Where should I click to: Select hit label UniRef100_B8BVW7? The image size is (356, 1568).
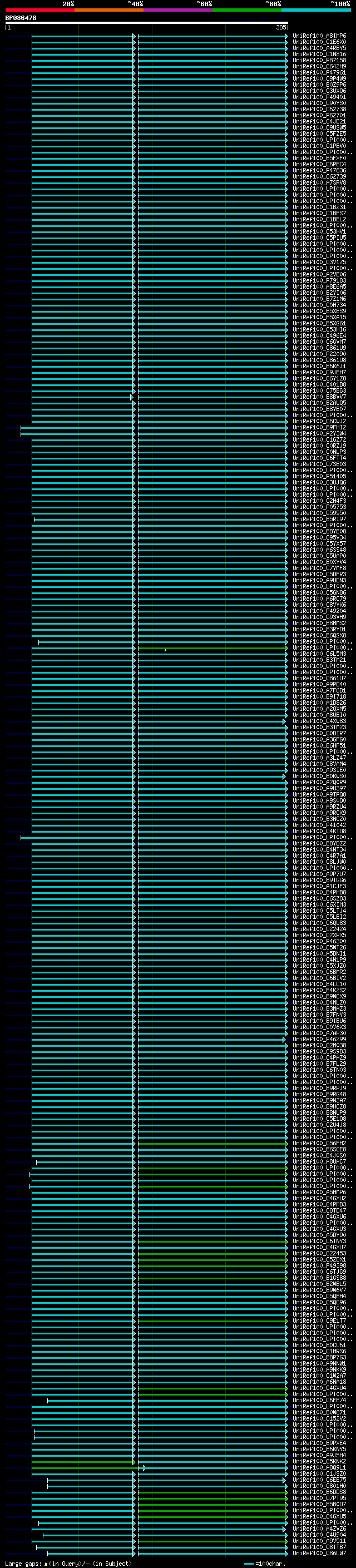(319, 397)
